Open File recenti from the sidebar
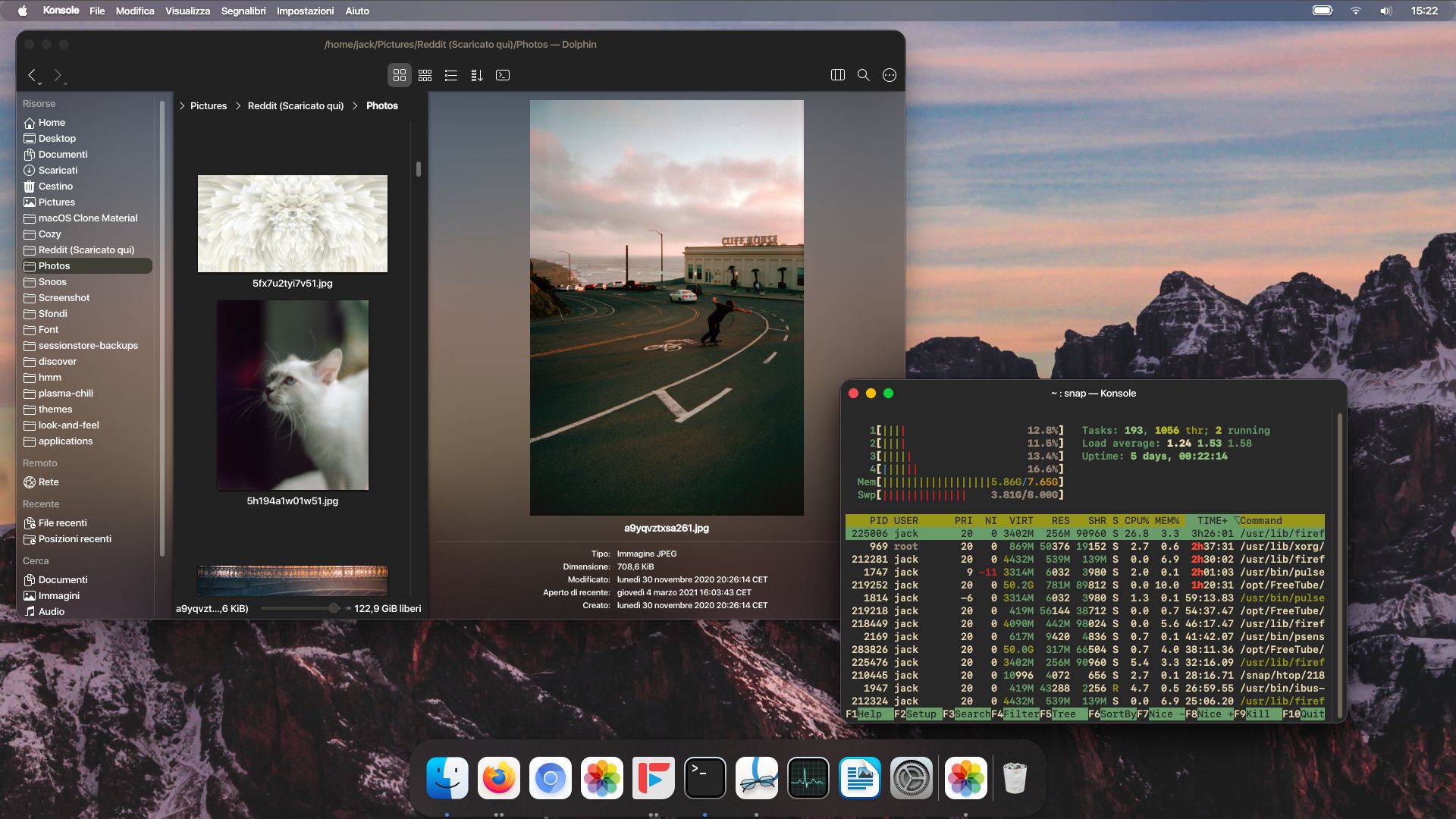Viewport: 1456px width, 819px height. coord(62,522)
